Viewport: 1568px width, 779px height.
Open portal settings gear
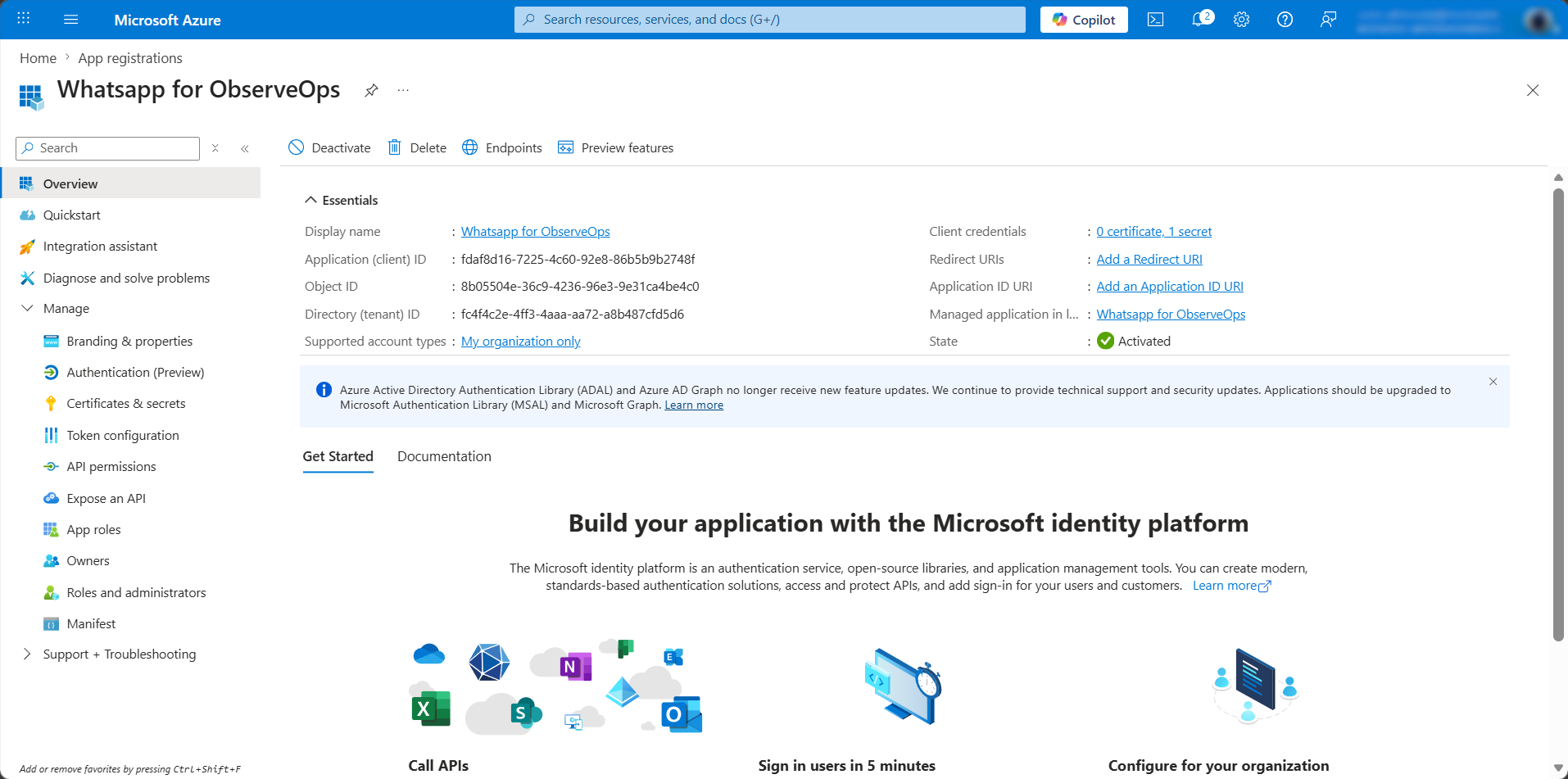[1242, 20]
